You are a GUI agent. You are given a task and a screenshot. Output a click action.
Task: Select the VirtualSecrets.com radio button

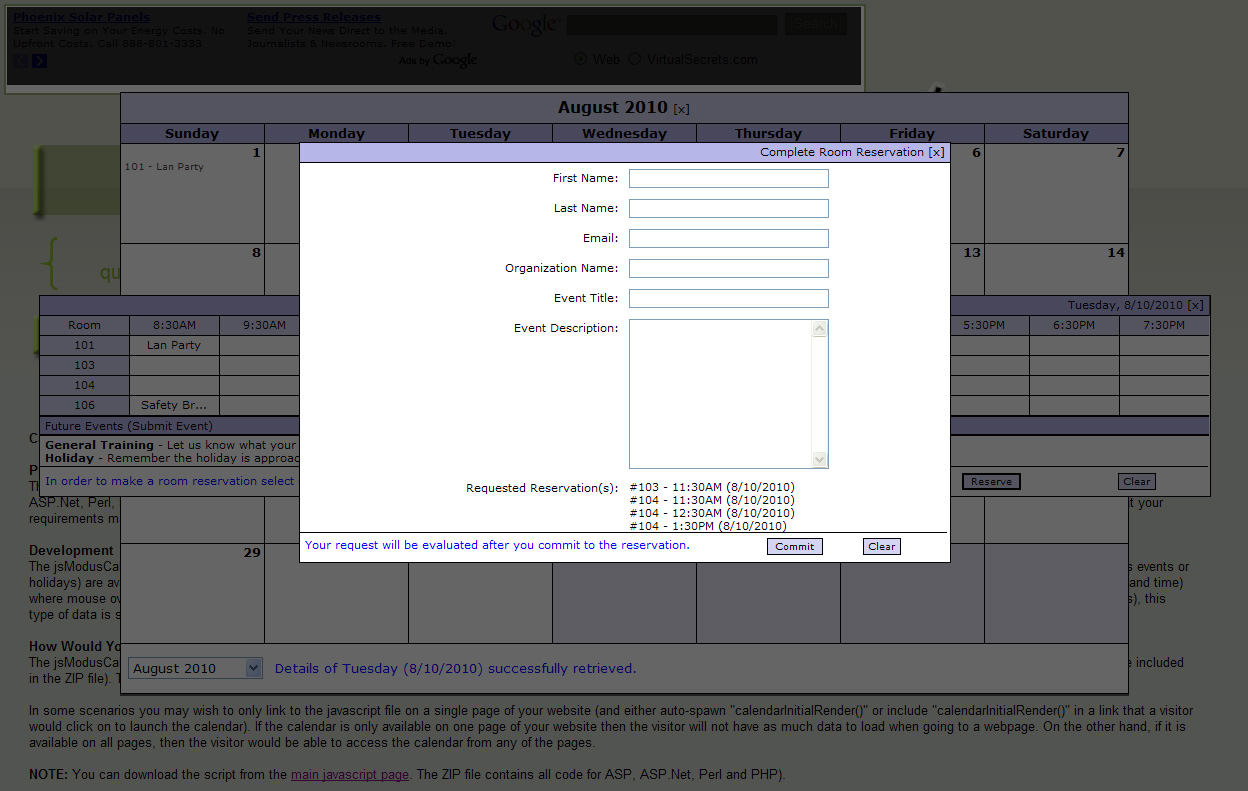[x=634, y=59]
